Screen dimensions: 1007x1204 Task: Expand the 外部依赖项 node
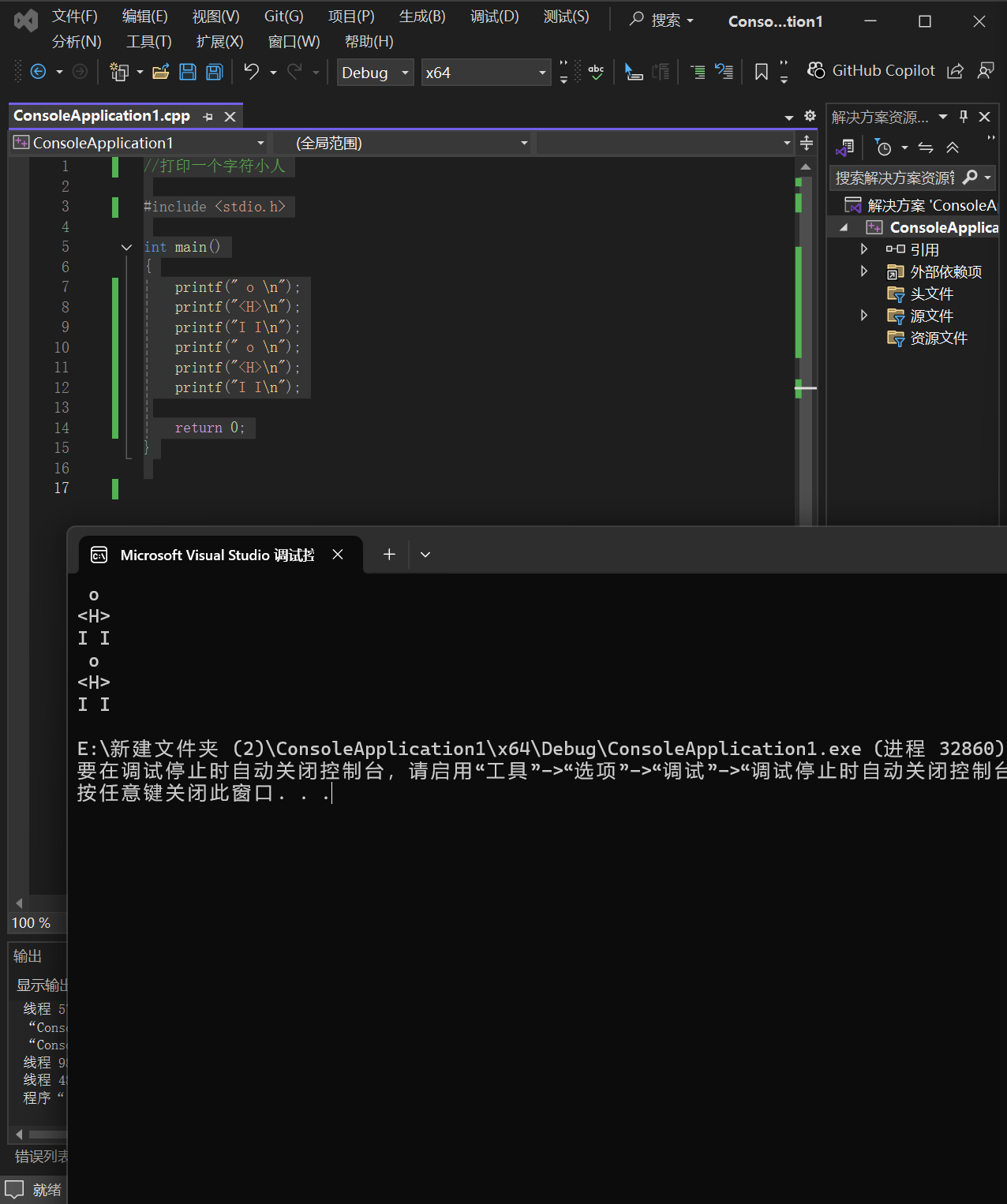click(864, 271)
